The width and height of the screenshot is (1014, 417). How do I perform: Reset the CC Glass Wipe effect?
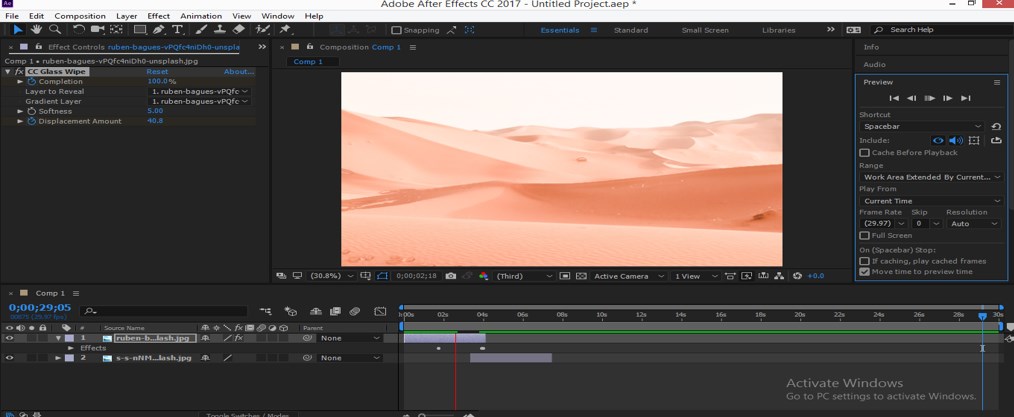[157, 72]
